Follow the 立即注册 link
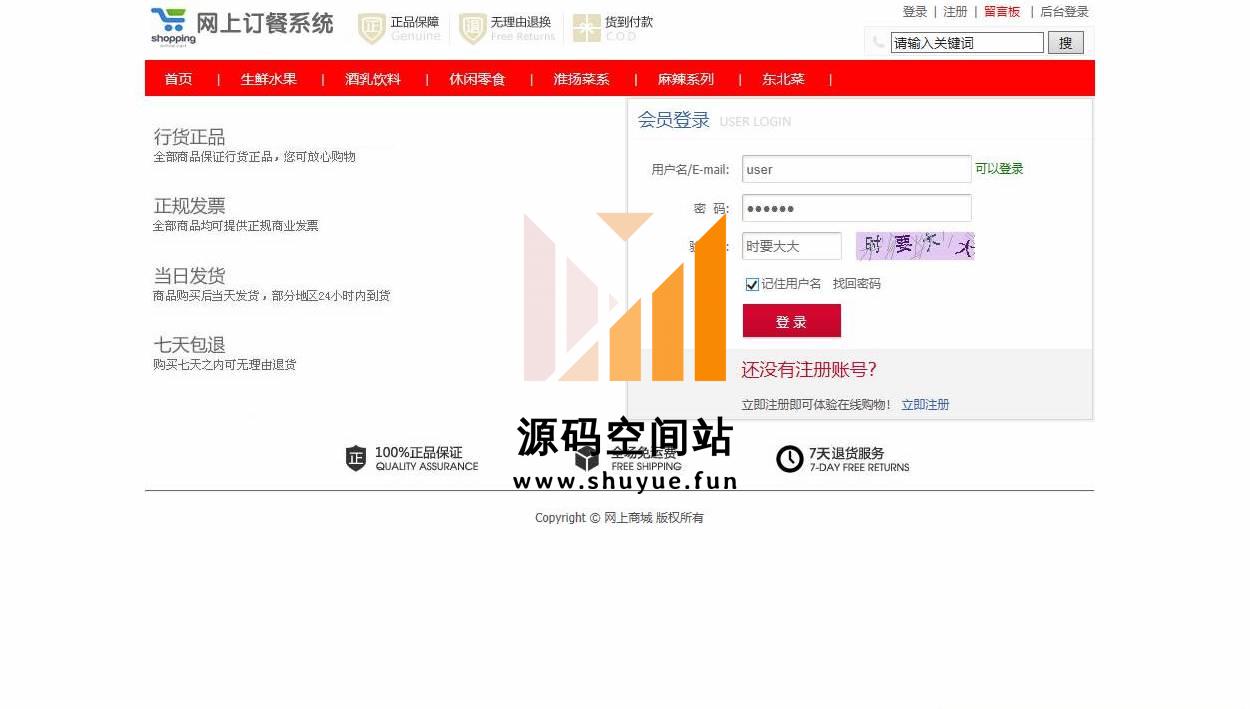 click(x=925, y=405)
